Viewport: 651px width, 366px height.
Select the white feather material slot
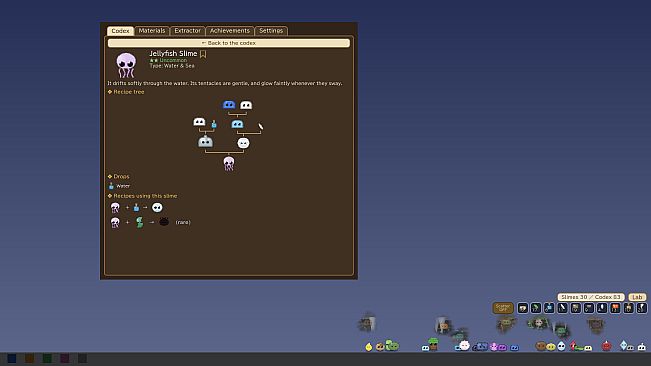562,308
